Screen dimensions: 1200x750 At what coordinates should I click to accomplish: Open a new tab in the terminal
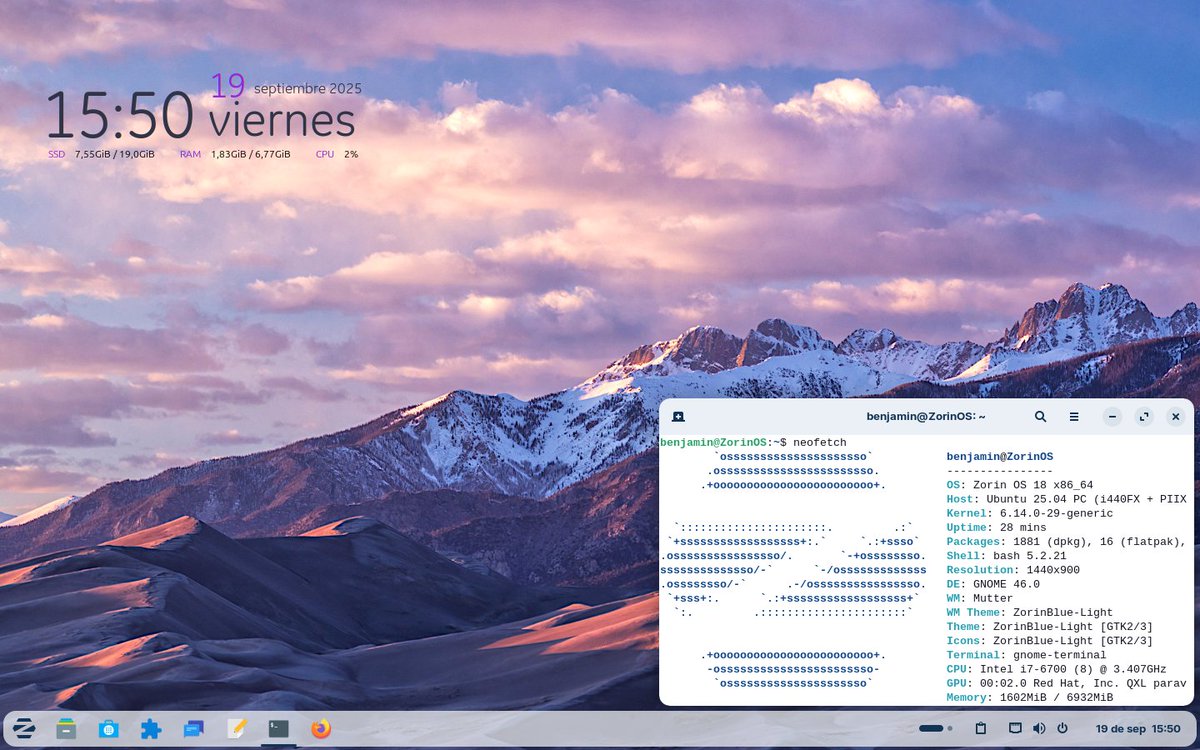[678, 416]
